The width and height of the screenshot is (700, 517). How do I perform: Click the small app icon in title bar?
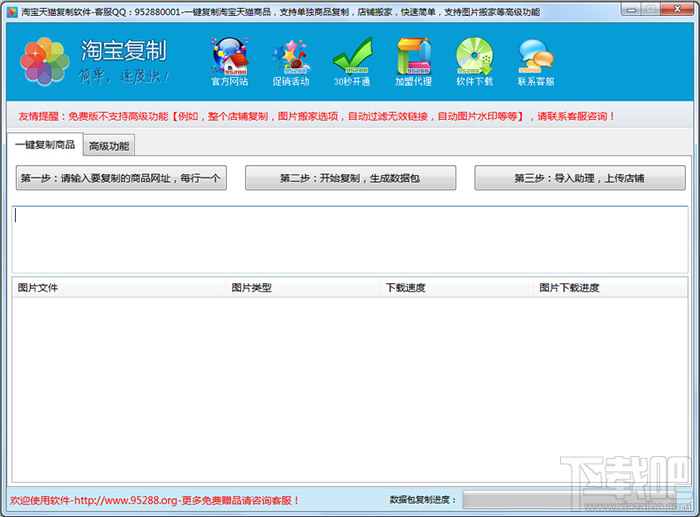[x=12, y=11]
